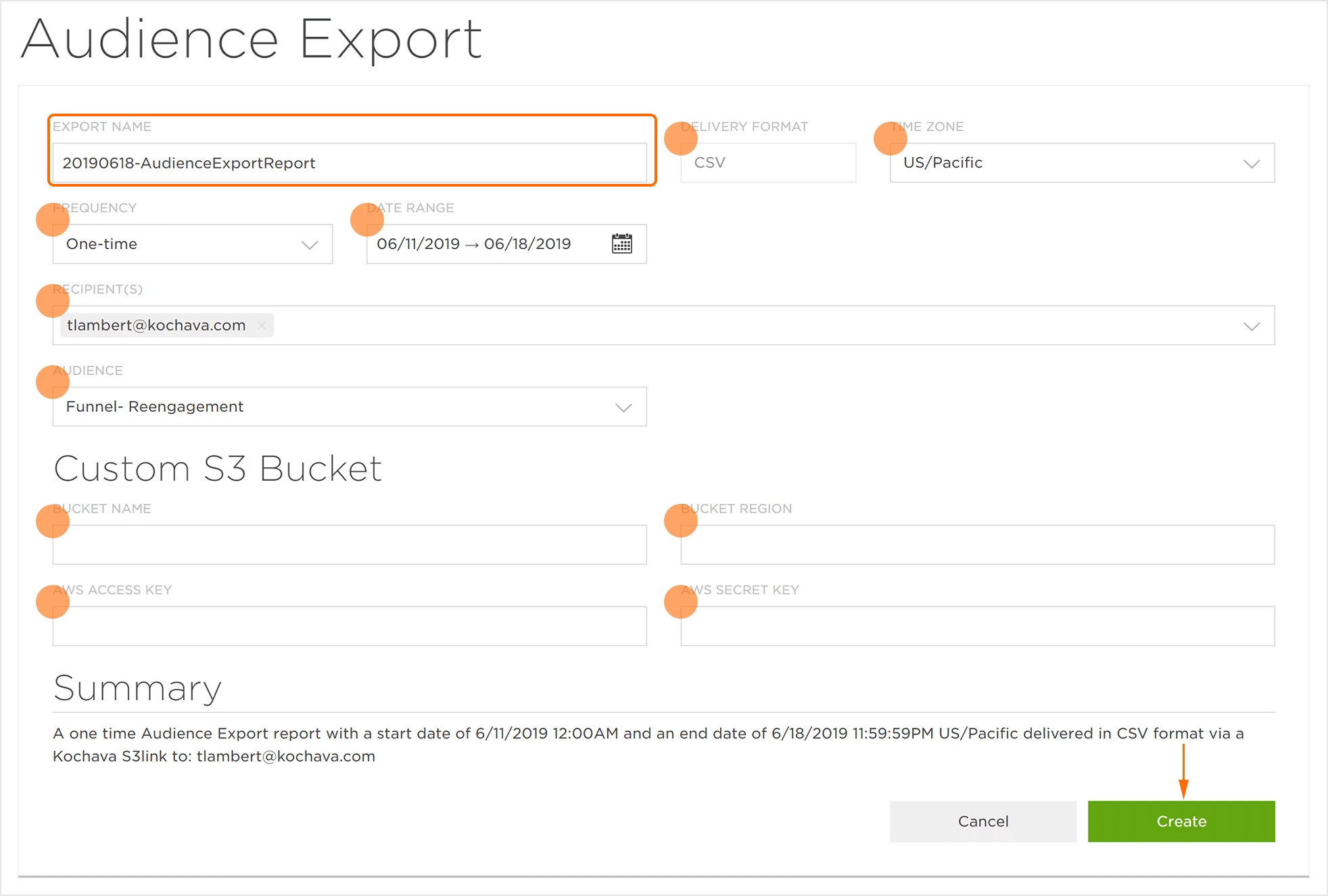Expand the US/Pacific time zone dropdown
This screenshot has width=1328, height=896.
(x=1251, y=164)
